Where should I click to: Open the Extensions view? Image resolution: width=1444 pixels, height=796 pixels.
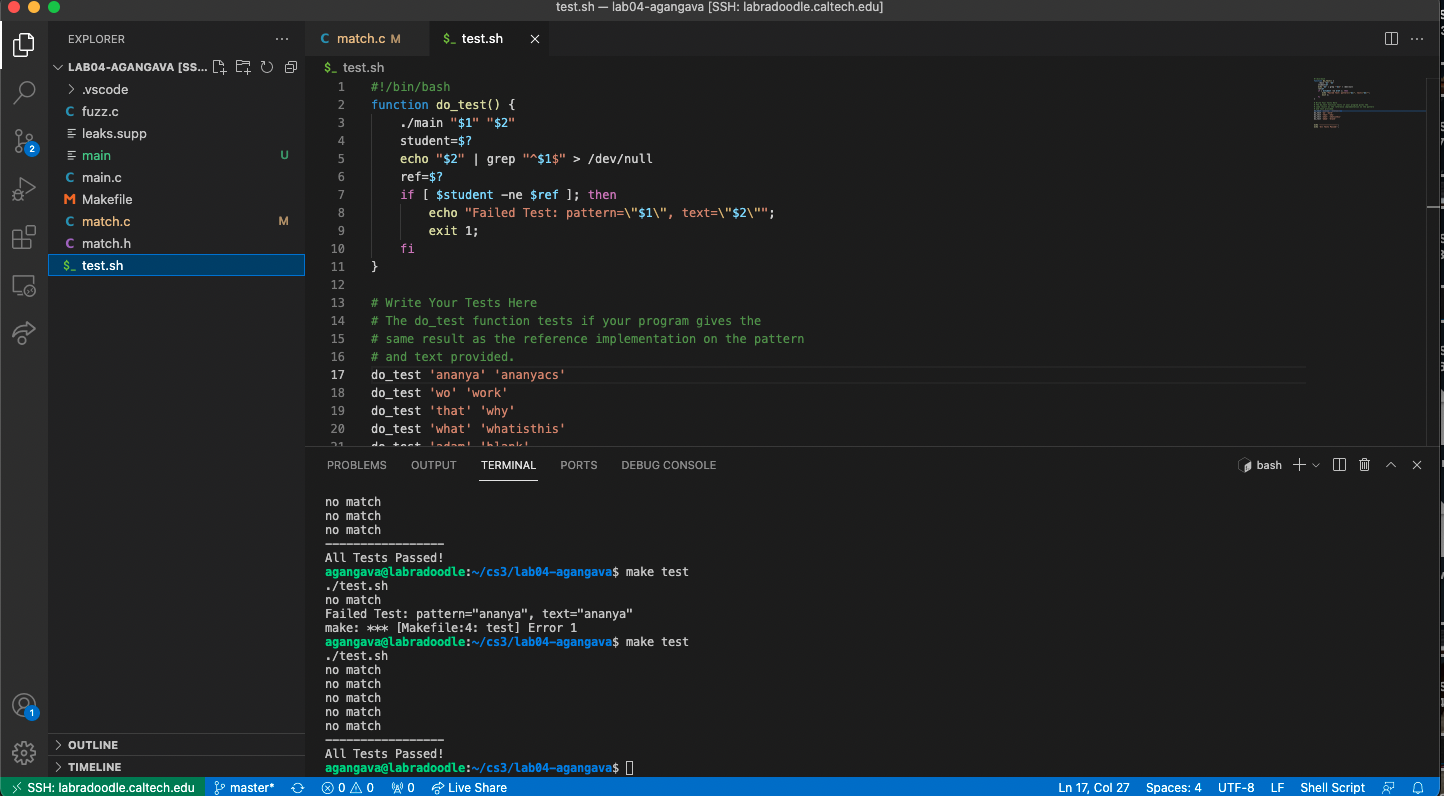click(24, 238)
